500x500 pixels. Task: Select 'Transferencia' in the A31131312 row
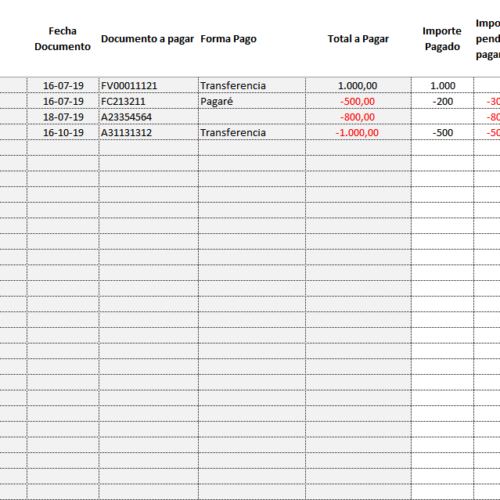click(x=252, y=132)
